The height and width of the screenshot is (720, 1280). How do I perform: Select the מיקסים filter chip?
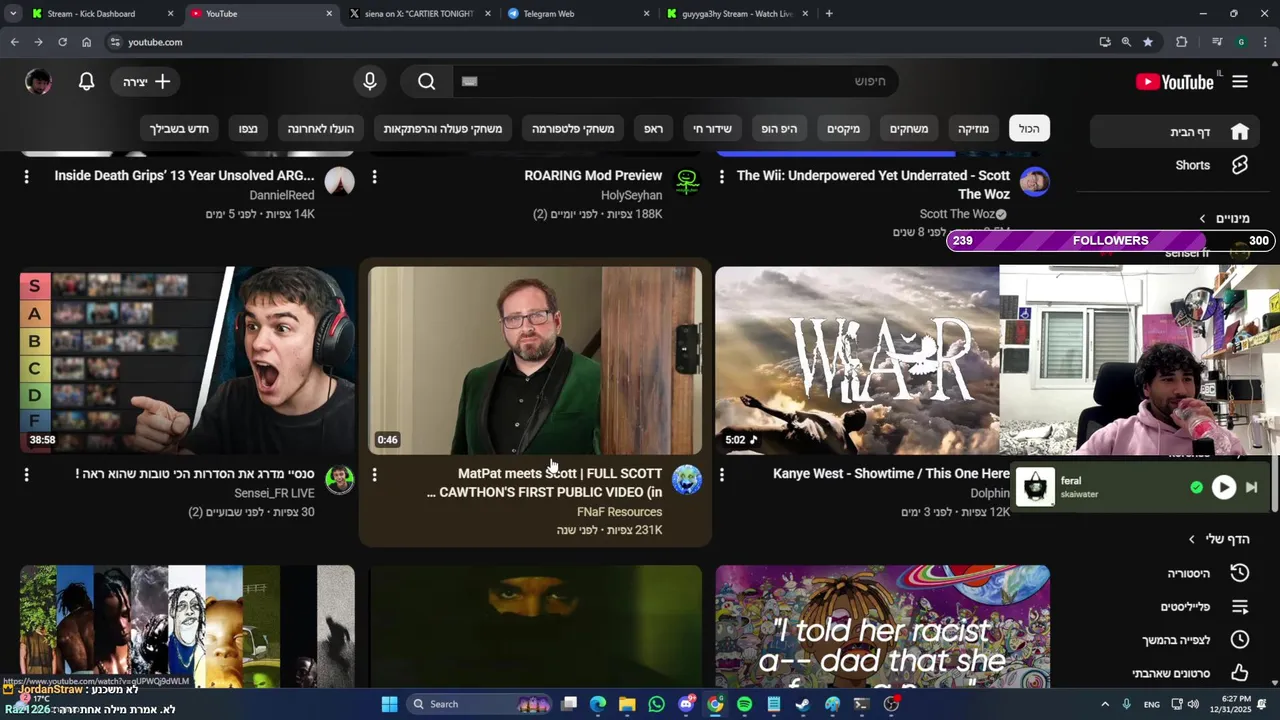click(843, 129)
